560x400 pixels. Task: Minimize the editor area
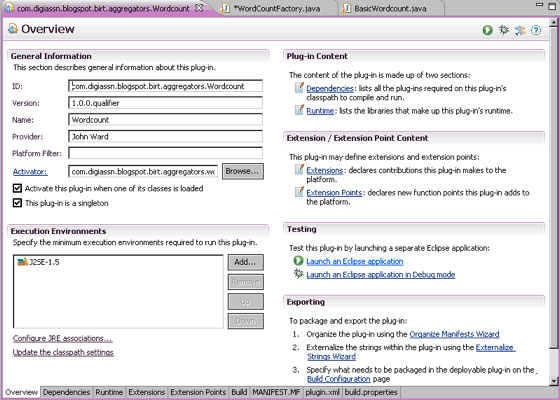pos(540,5)
